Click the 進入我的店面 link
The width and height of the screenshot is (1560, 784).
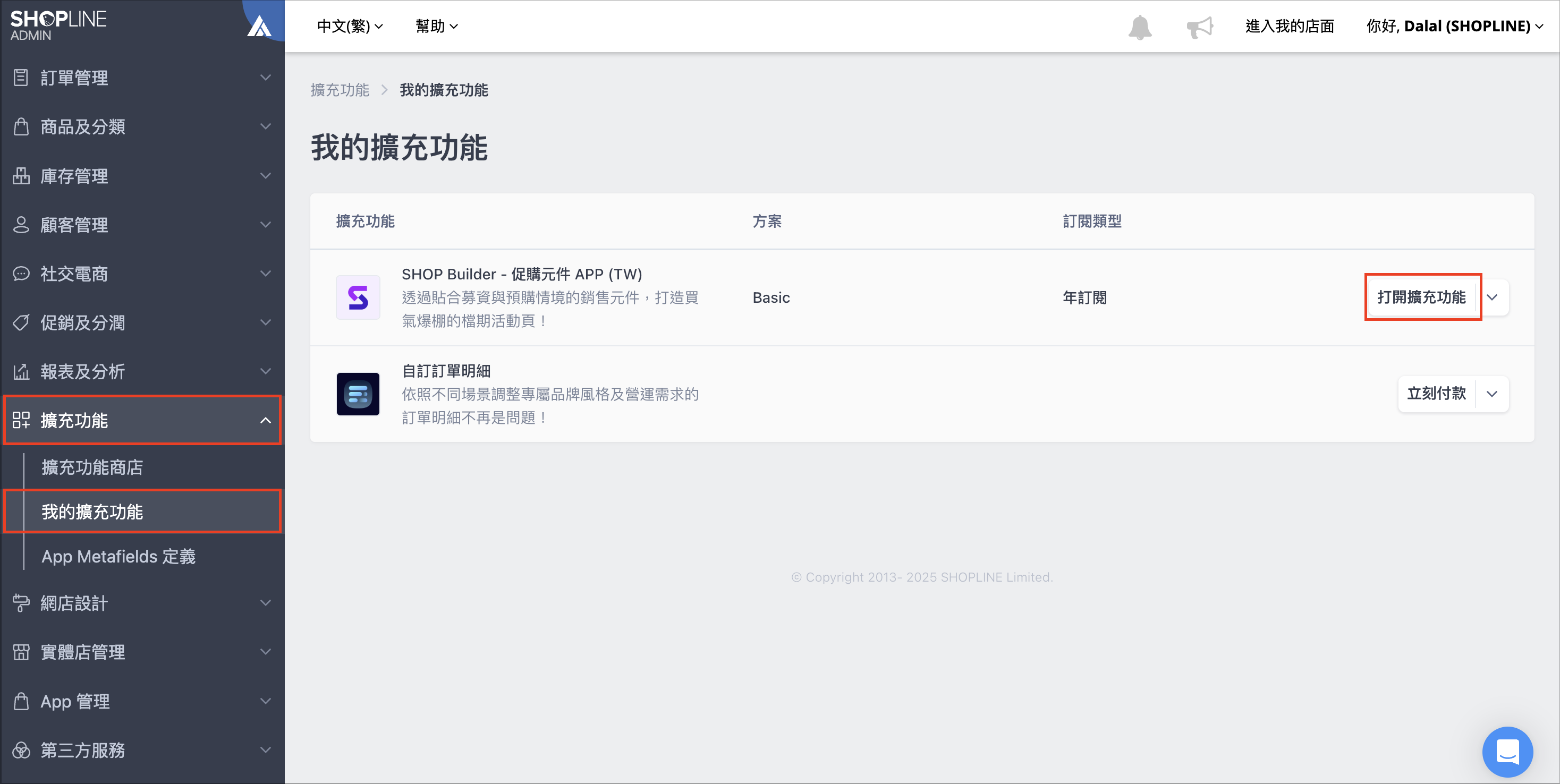(1290, 26)
